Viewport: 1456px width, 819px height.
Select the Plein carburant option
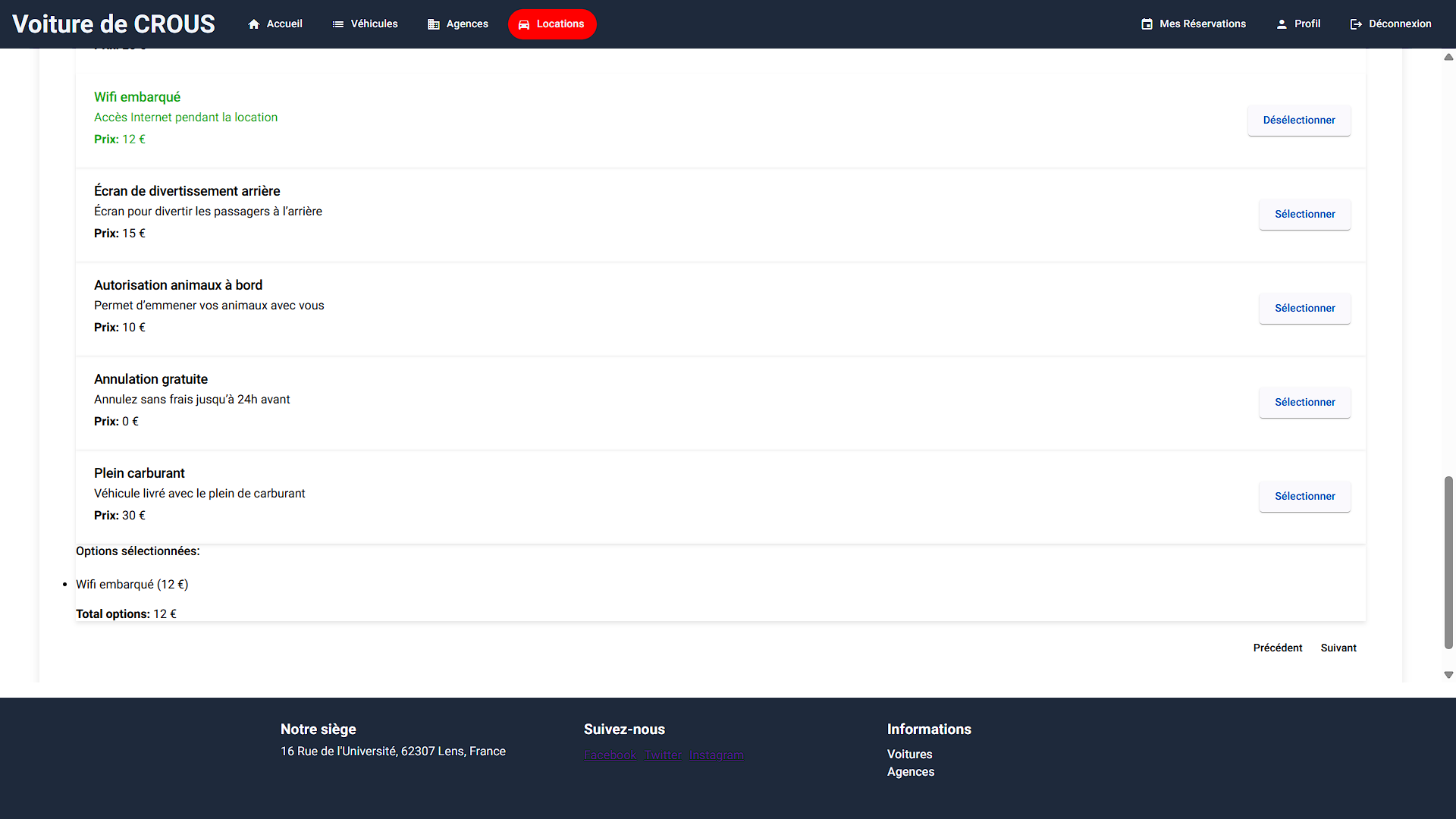click(1304, 496)
